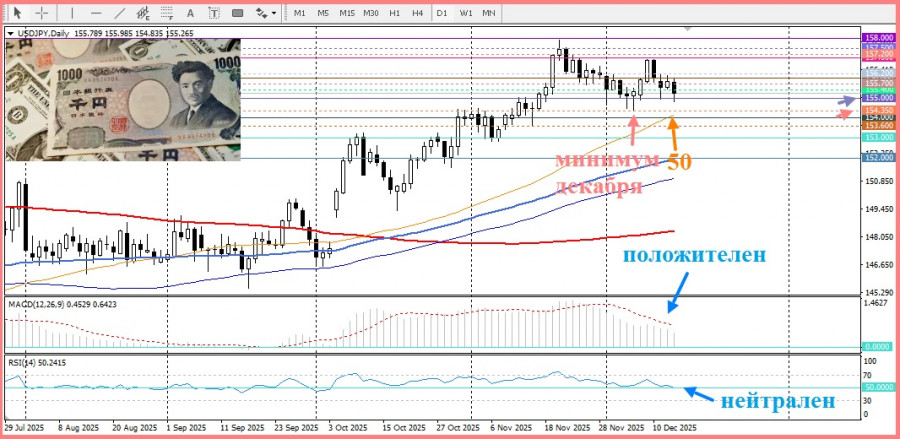The width and height of the screenshot is (900, 439).
Task: Click the MACD(12,26,9) indicator label
Action: [x=40, y=303]
